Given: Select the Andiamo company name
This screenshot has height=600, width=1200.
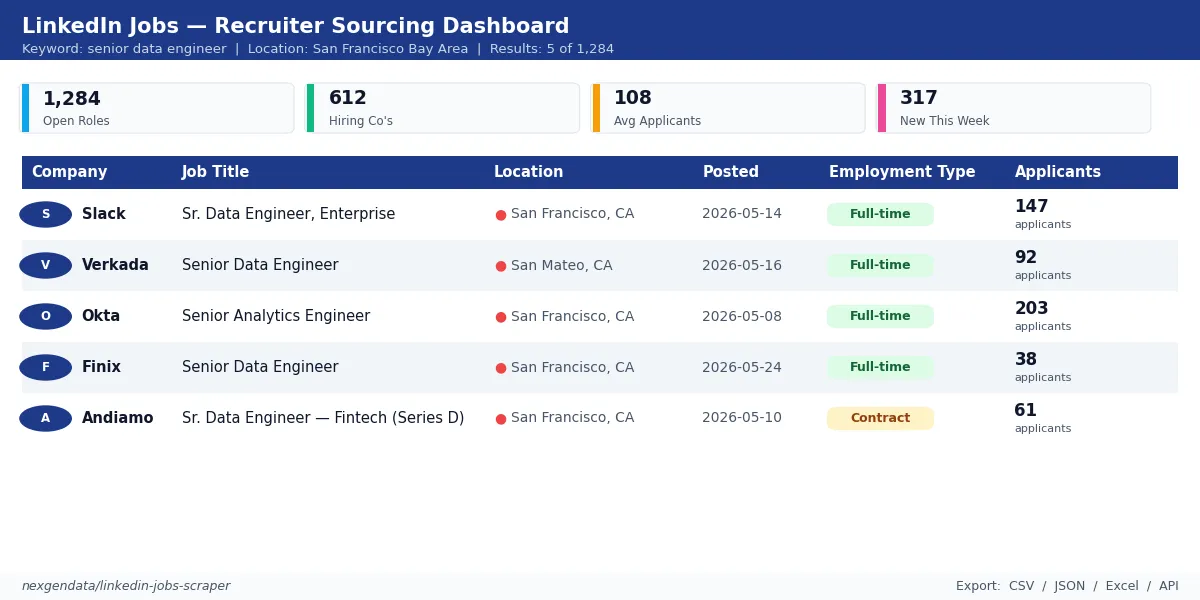Looking at the screenshot, I should (x=118, y=419).
